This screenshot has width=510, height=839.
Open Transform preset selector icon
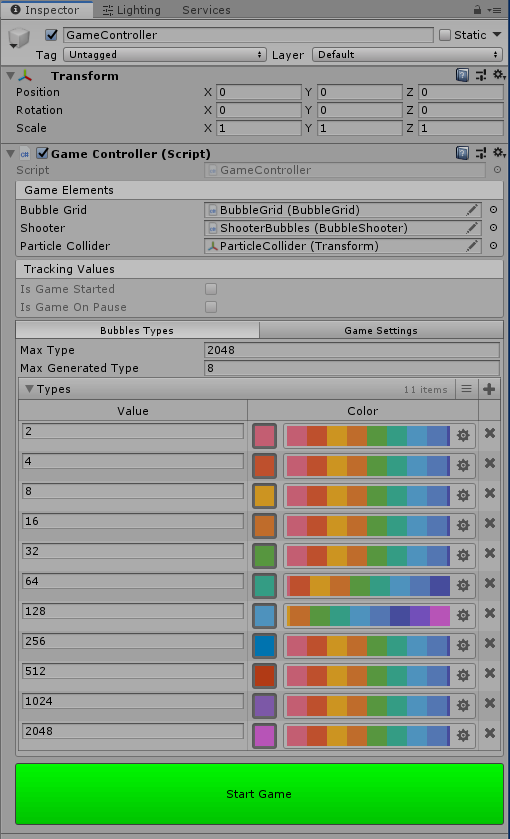tap(481, 75)
